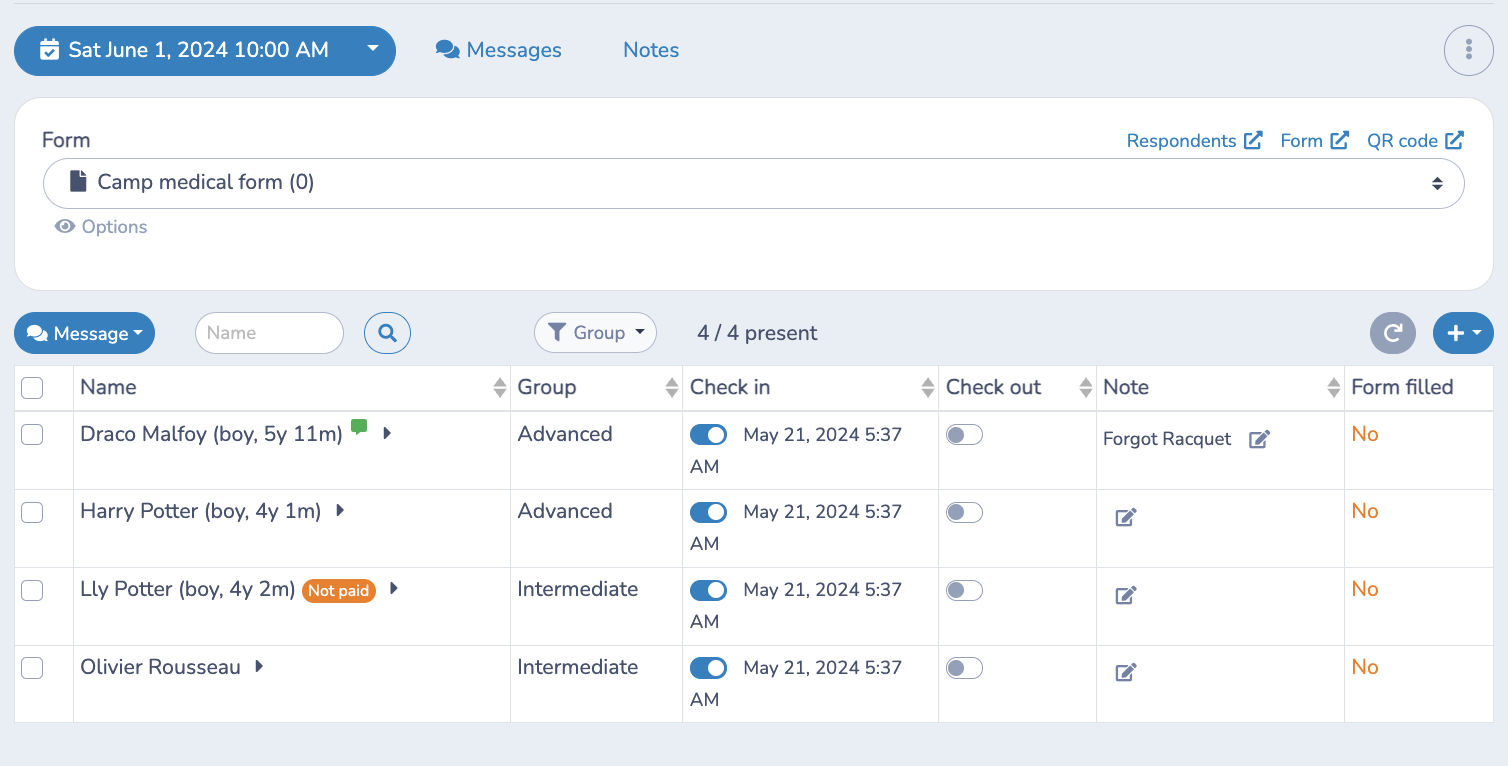Click the search magnifier icon button
The width and height of the screenshot is (1508, 766).
[387, 333]
